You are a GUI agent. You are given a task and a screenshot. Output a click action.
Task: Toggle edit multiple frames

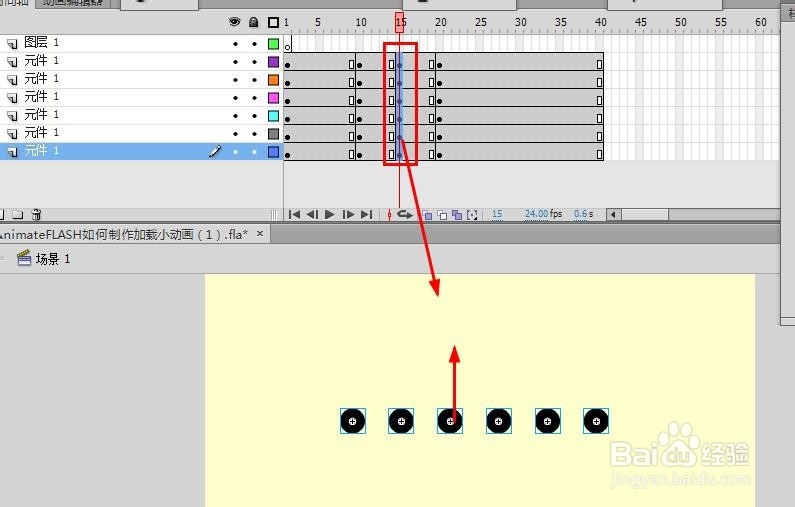[457, 215]
